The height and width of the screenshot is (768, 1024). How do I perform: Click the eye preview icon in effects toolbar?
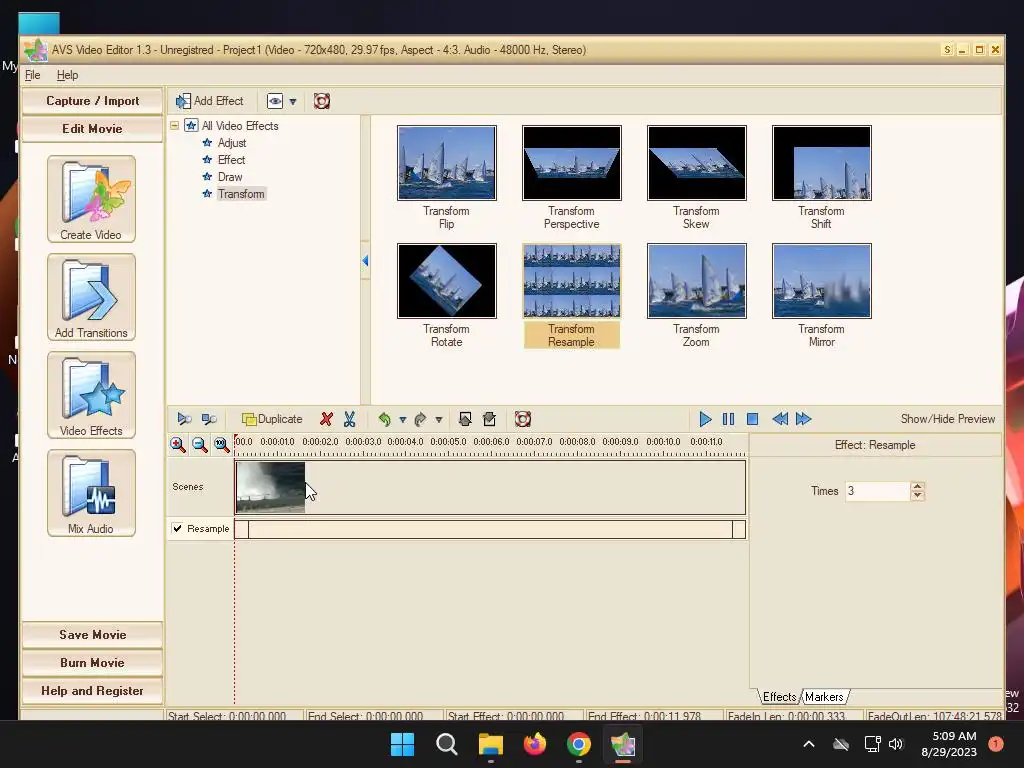275,101
